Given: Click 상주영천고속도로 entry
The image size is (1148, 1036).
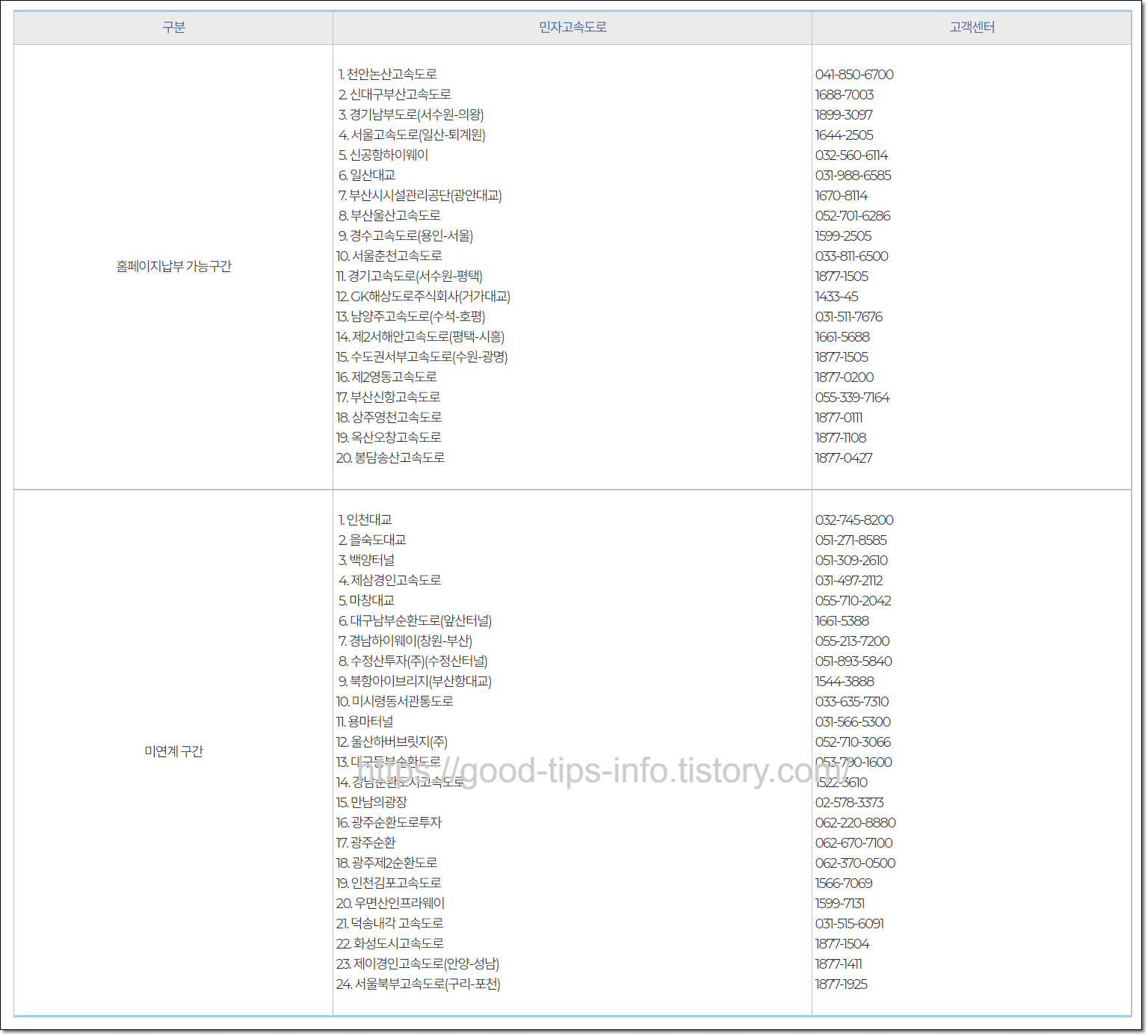Looking at the screenshot, I should (389, 417).
